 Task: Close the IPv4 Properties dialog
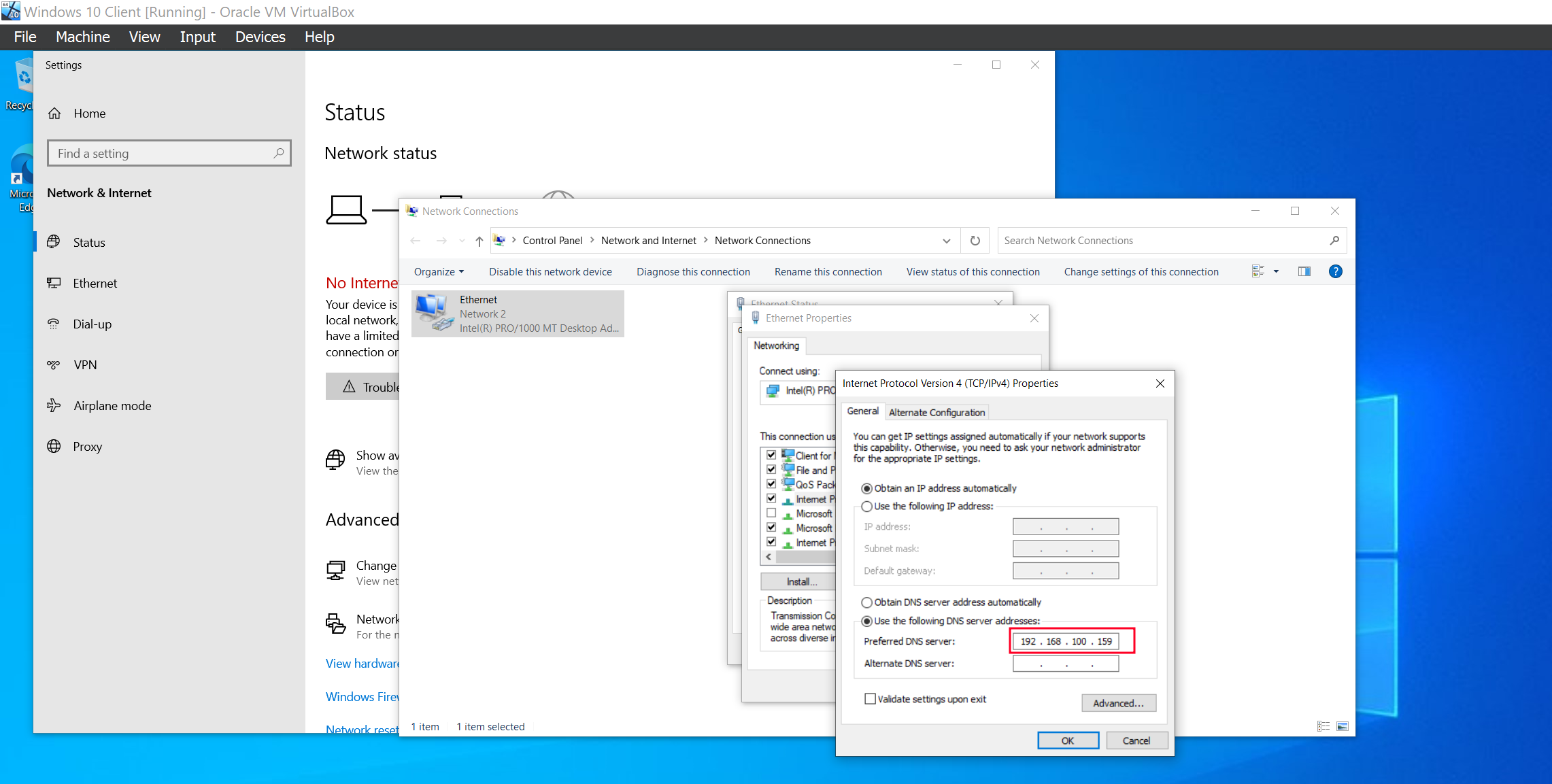(x=1160, y=384)
